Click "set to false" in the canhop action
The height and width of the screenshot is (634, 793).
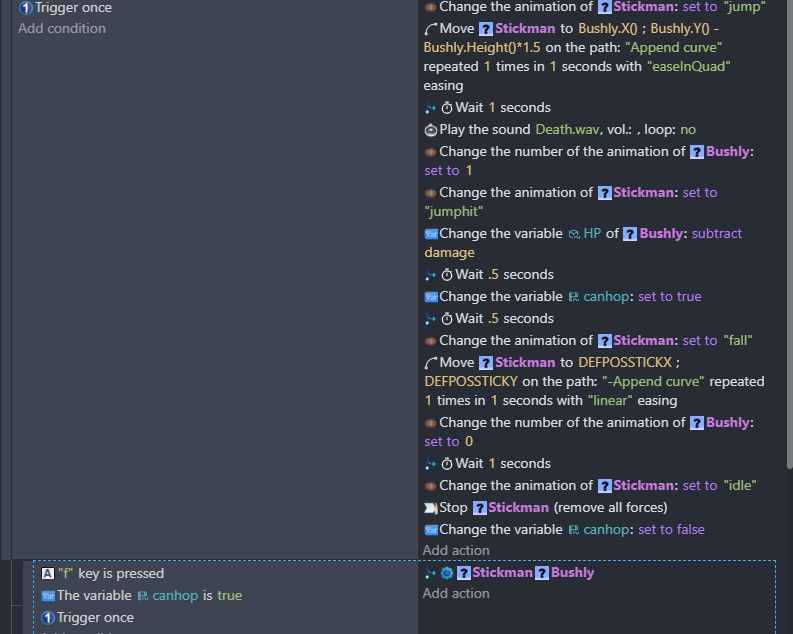point(671,529)
